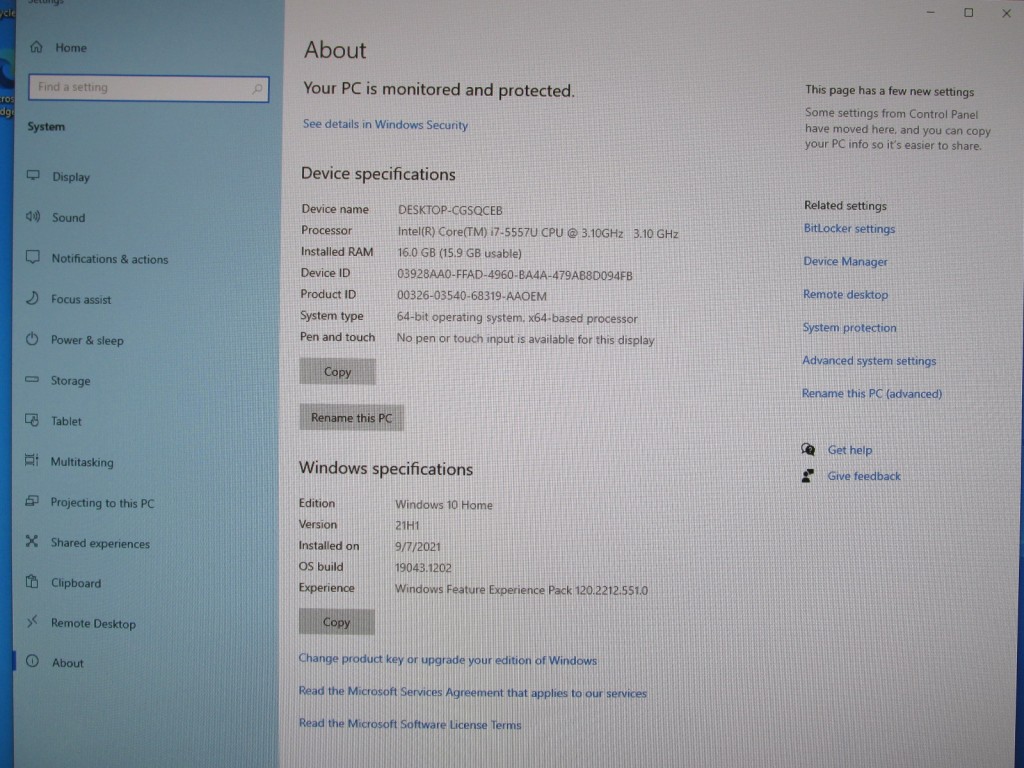The height and width of the screenshot is (768, 1024).
Task: Click the Notifications & actions icon
Action: pyautogui.click(x=33, y=257)
